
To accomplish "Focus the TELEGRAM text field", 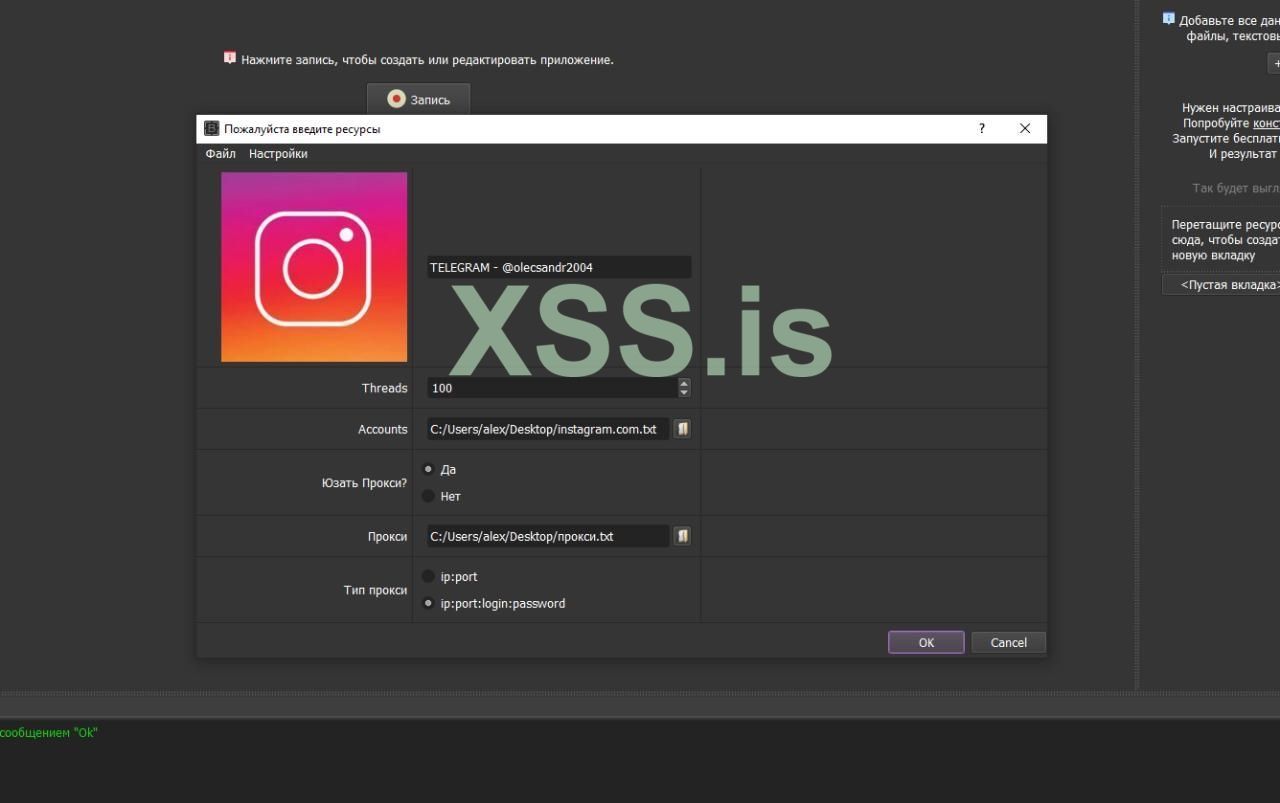I will coord(559,268).
